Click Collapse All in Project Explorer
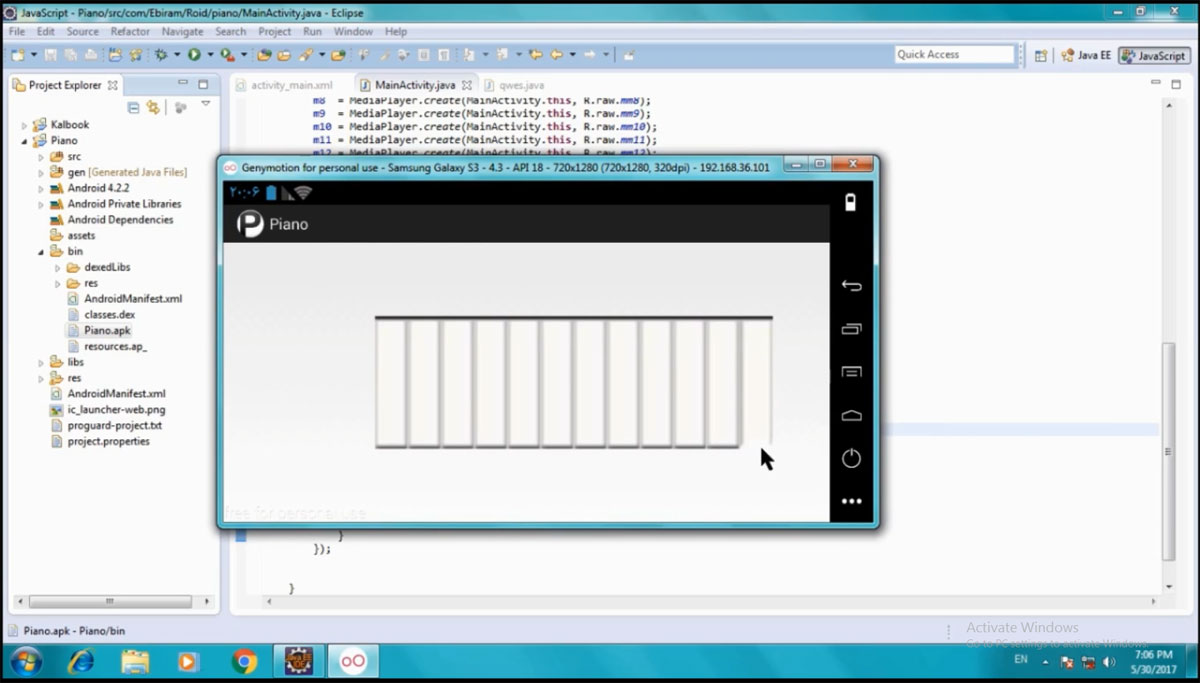Viewport: 1200px width, 683px height. point(133,107)
